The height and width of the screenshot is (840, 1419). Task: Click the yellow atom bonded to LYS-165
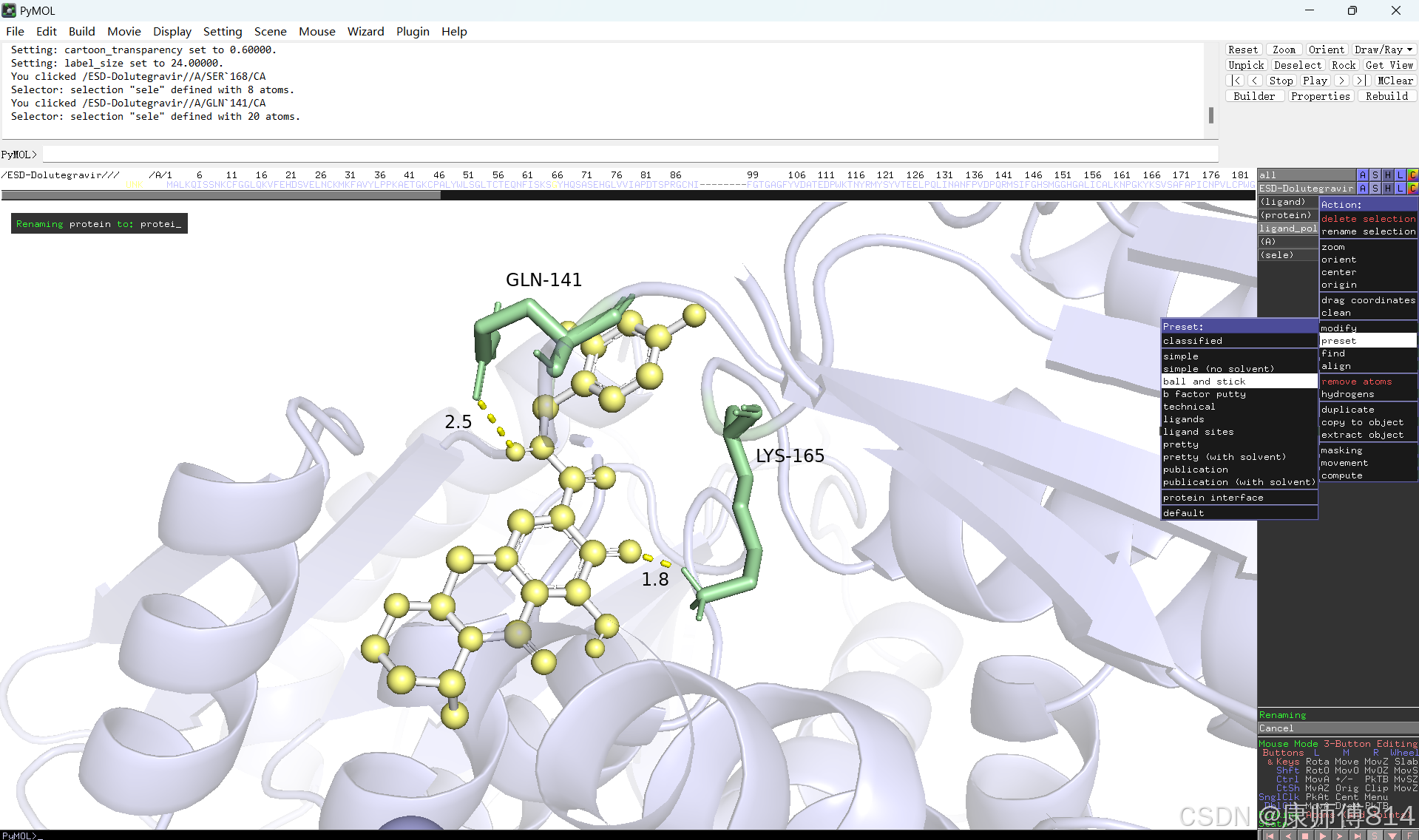(x=629, y=550)
